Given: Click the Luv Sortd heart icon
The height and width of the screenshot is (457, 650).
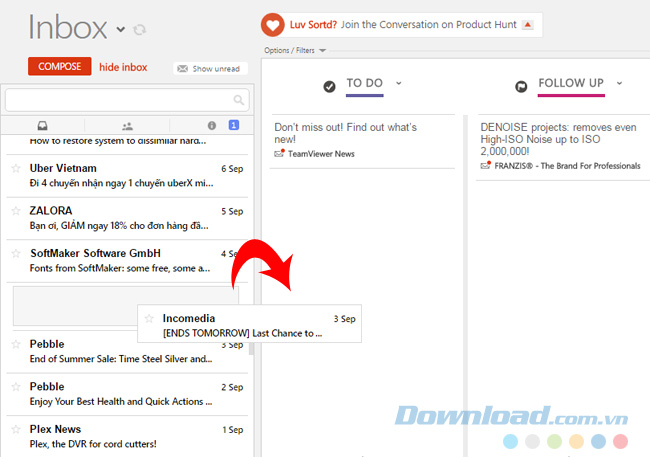Looking at the screenshot, I should point(272,25).
